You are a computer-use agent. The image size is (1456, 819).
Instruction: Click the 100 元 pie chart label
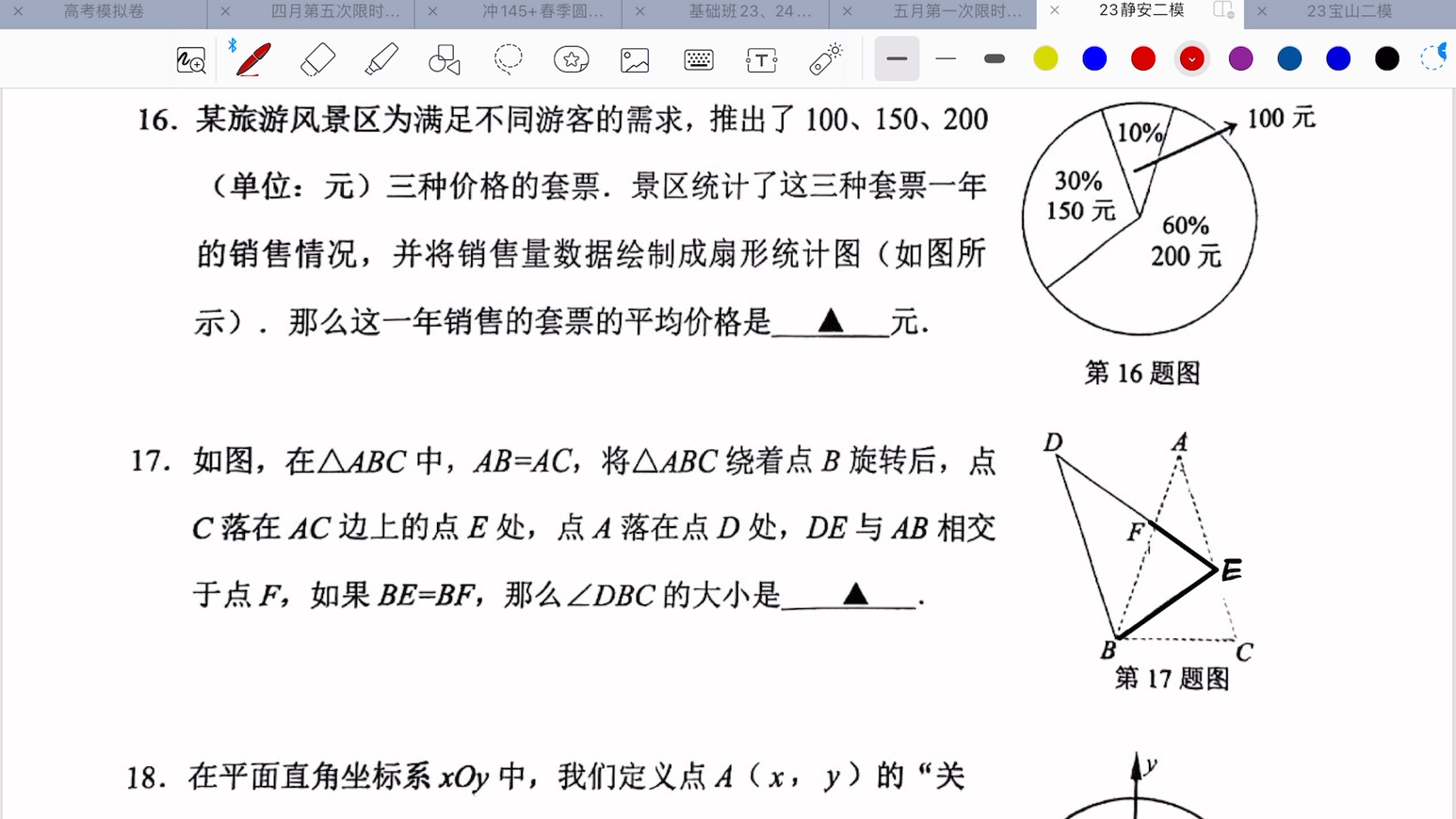pyautogui.click(x=1281, y=119)
